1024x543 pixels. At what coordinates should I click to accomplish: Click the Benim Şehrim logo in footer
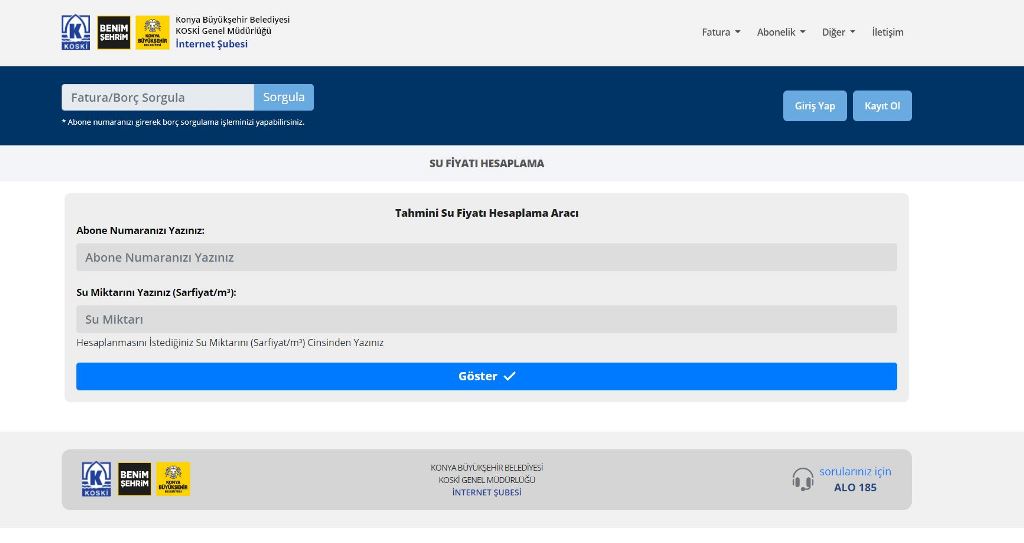click(134, 479)
